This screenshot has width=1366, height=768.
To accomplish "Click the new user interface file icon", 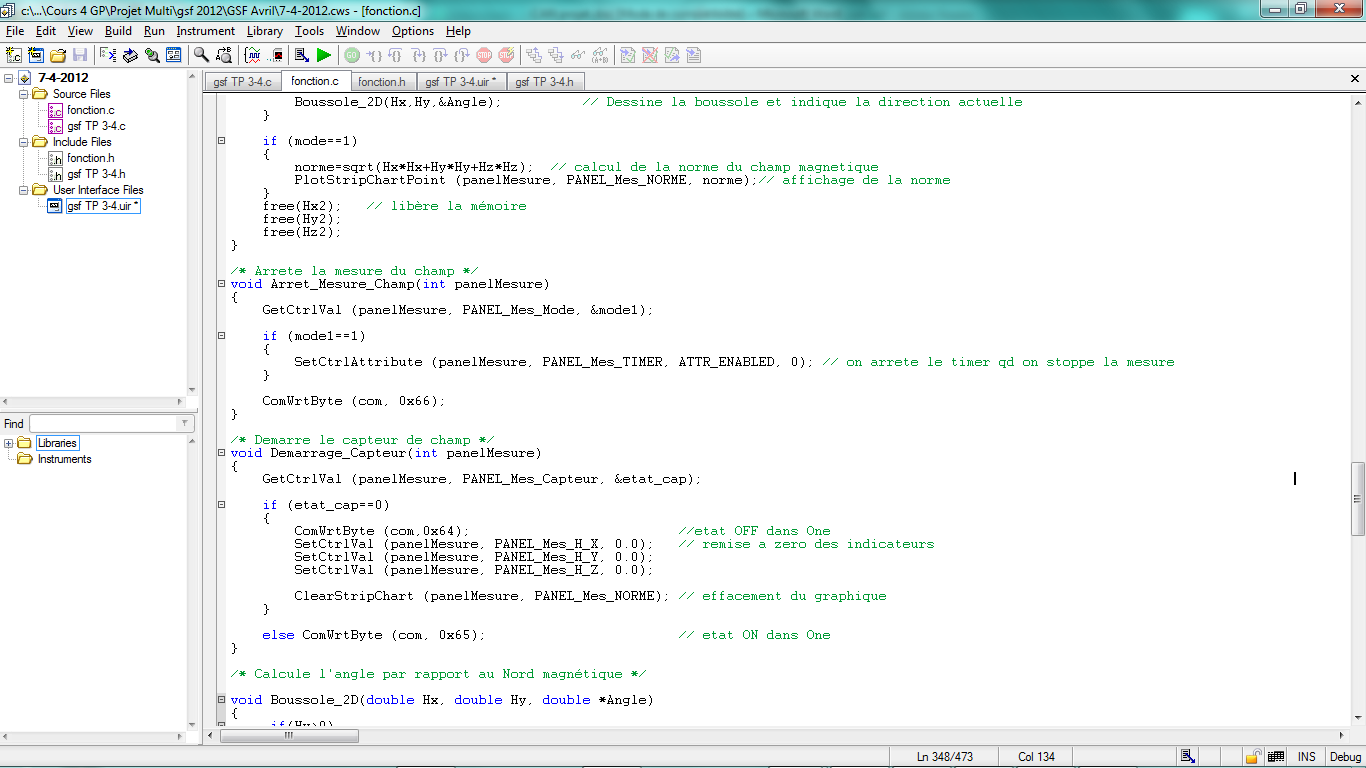I will 36,55.
